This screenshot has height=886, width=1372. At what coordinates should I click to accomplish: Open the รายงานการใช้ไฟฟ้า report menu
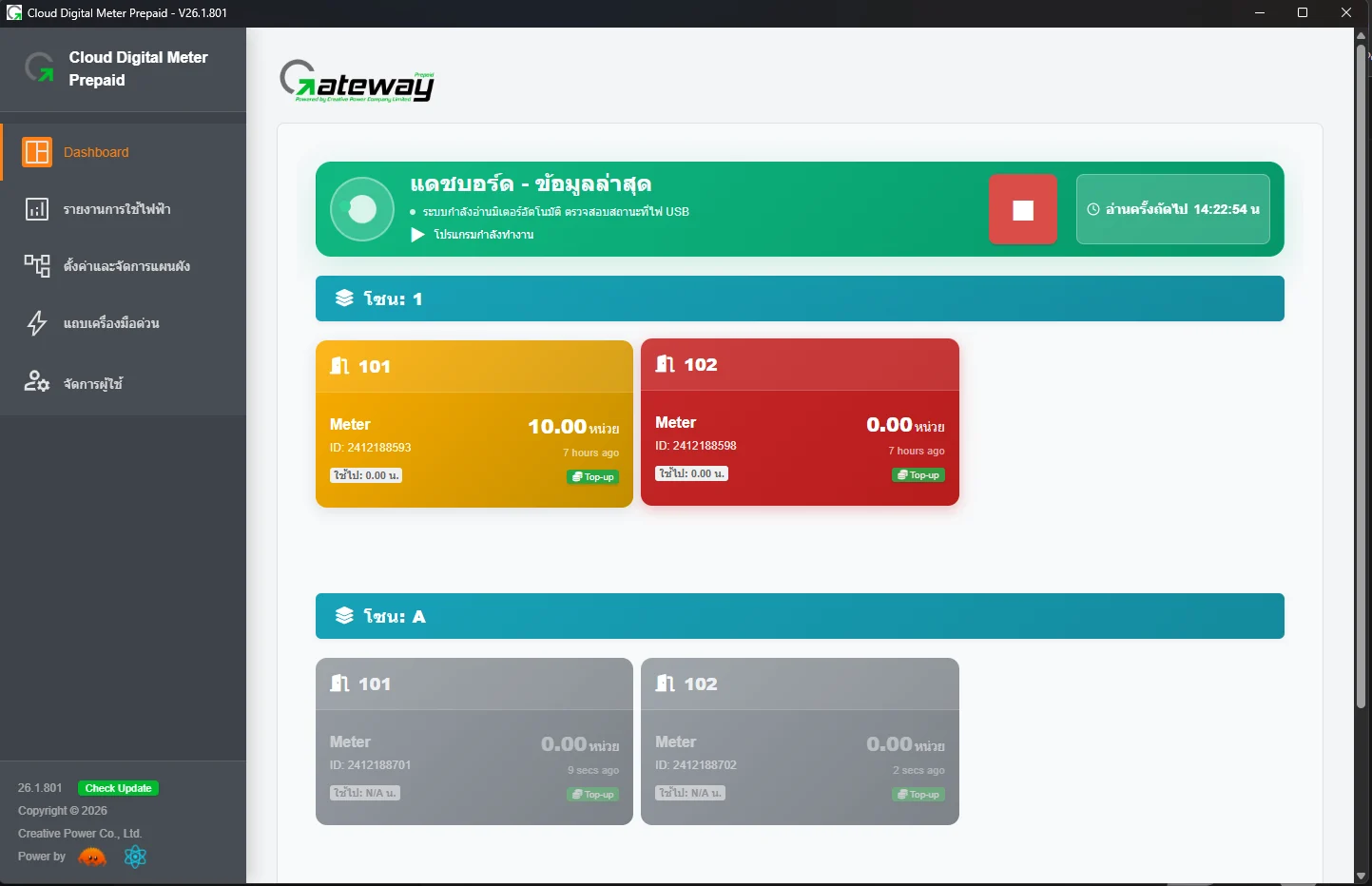click(124, 209)
